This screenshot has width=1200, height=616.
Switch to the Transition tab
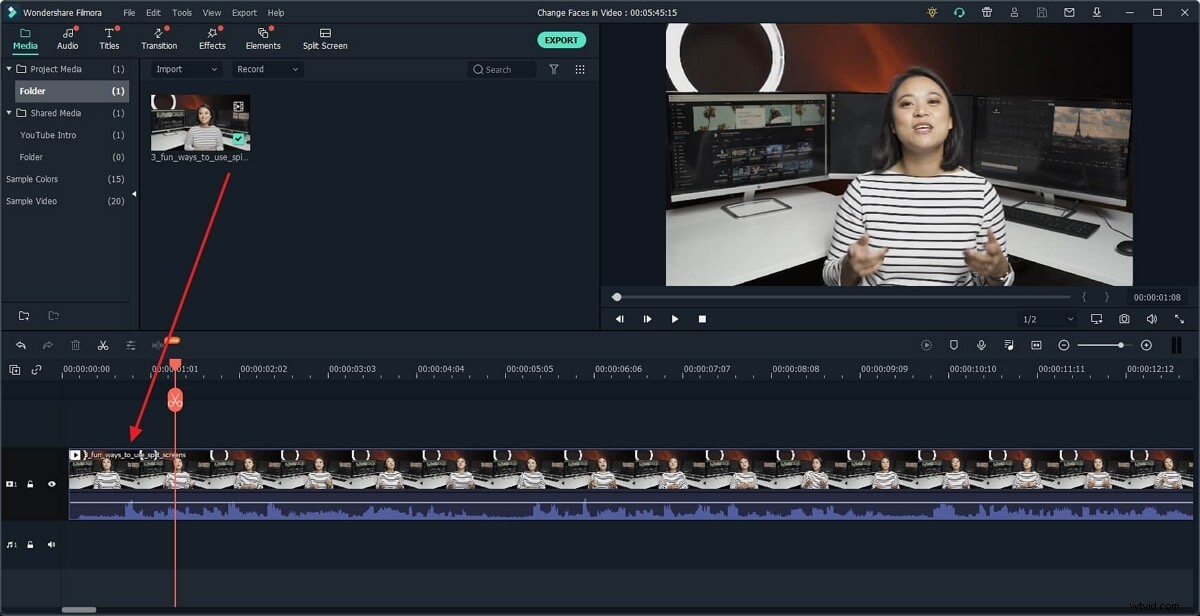158,40
